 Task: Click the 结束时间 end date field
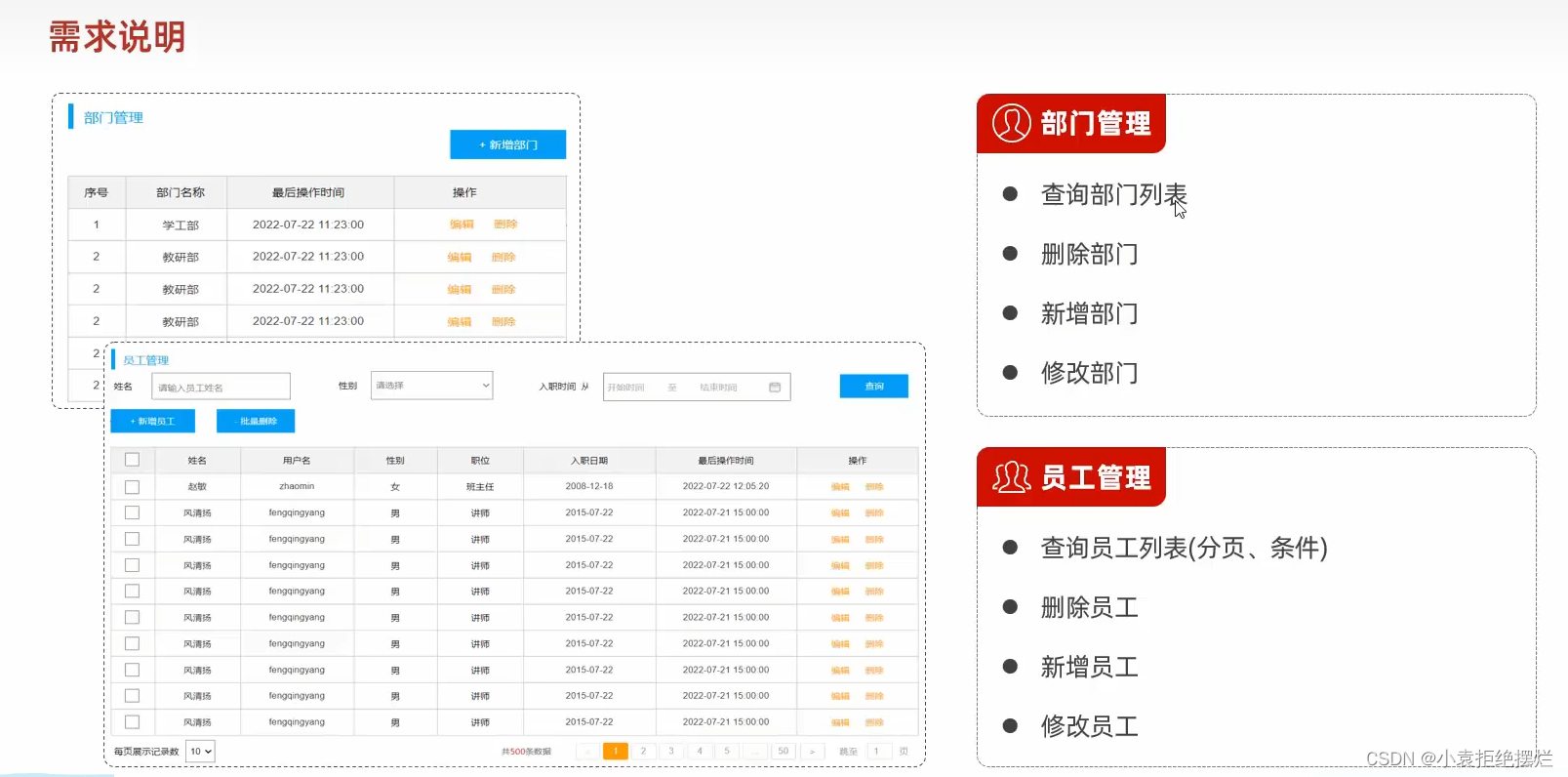[719, 388]
